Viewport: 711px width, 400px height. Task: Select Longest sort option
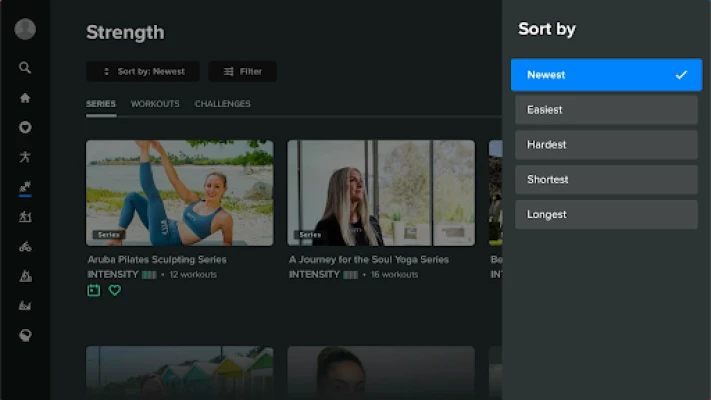click(606, 215)
